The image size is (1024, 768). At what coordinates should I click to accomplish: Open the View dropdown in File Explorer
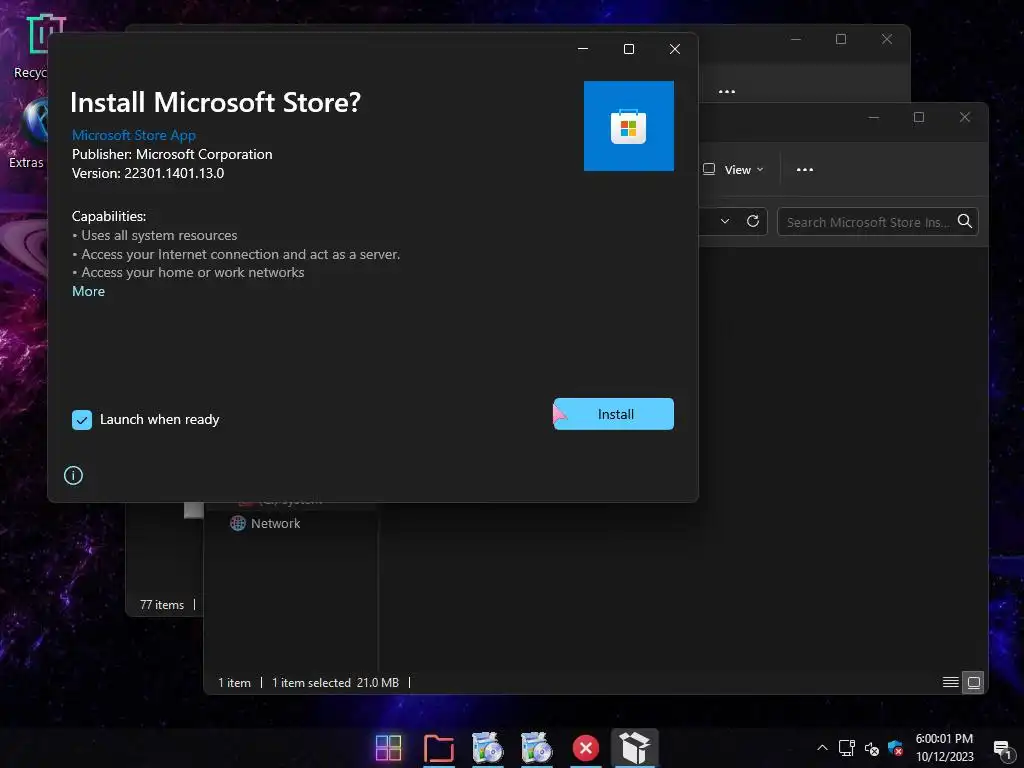(734, 170)
